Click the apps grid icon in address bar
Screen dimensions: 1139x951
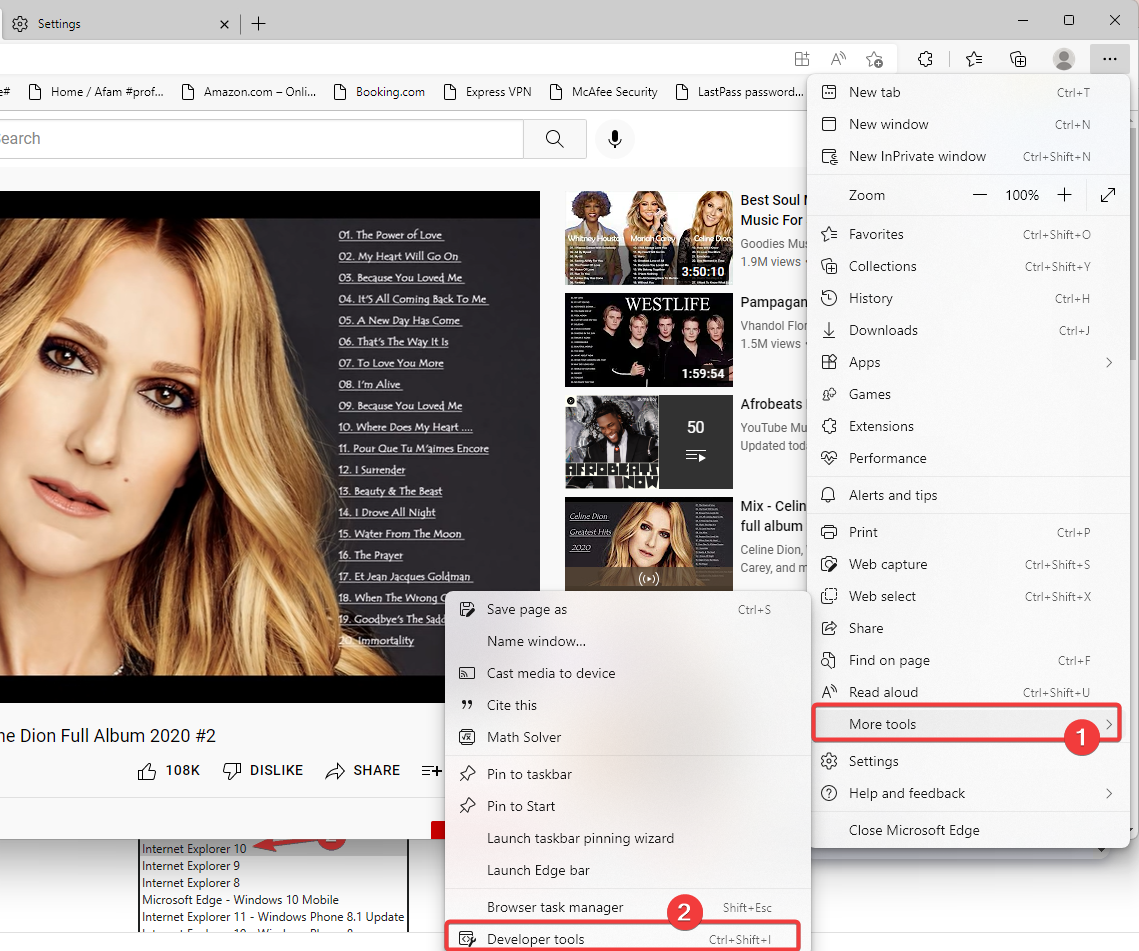click(802, 59)
